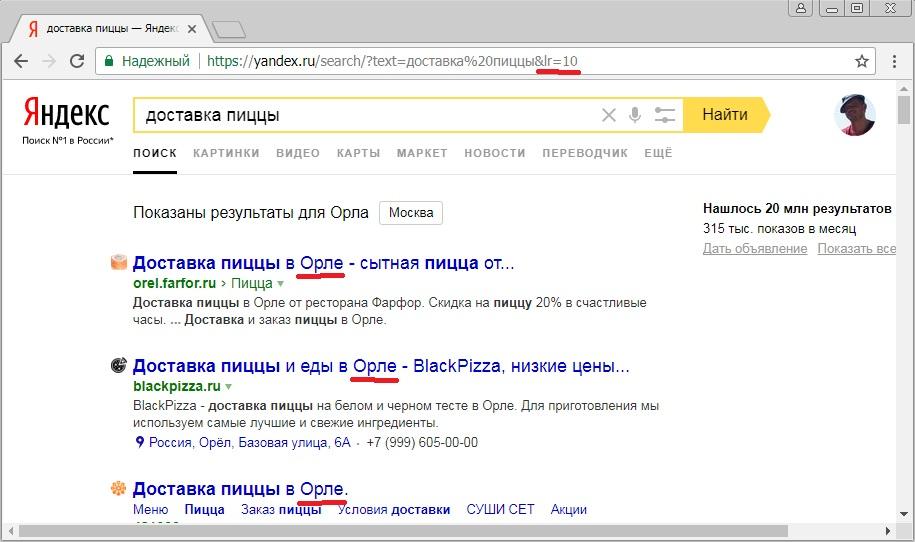
Task: Expand the ЕЩЁ menu
Action: click(x=658, y=153)
